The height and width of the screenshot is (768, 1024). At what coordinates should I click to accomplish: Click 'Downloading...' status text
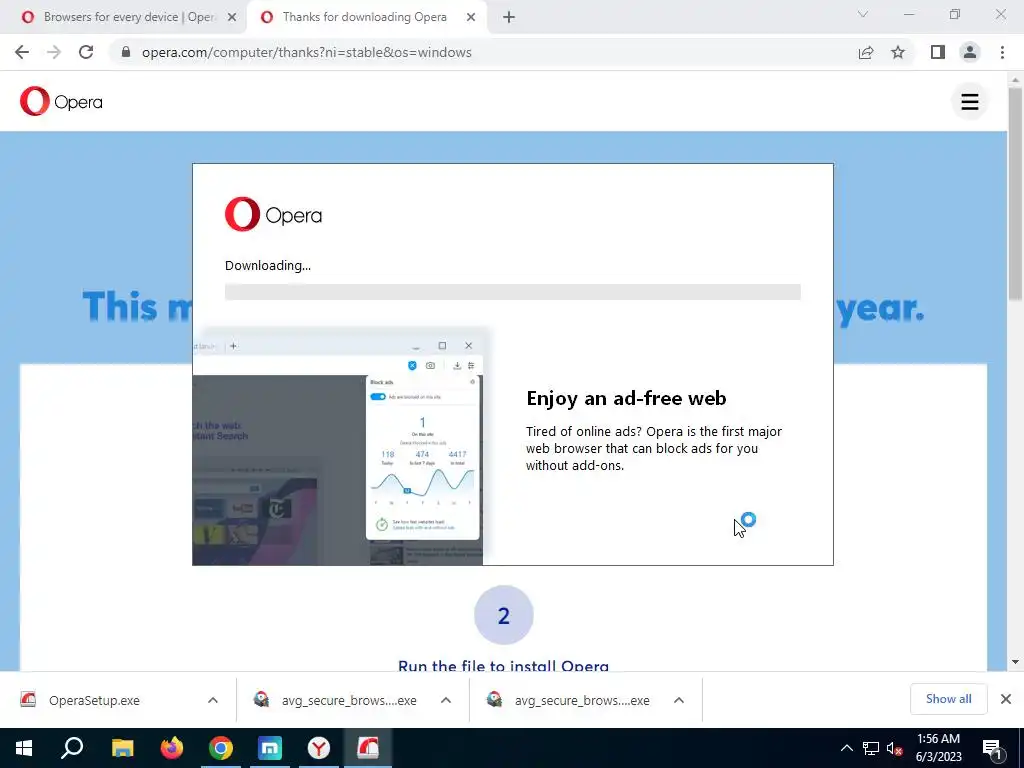click(268, 266)
